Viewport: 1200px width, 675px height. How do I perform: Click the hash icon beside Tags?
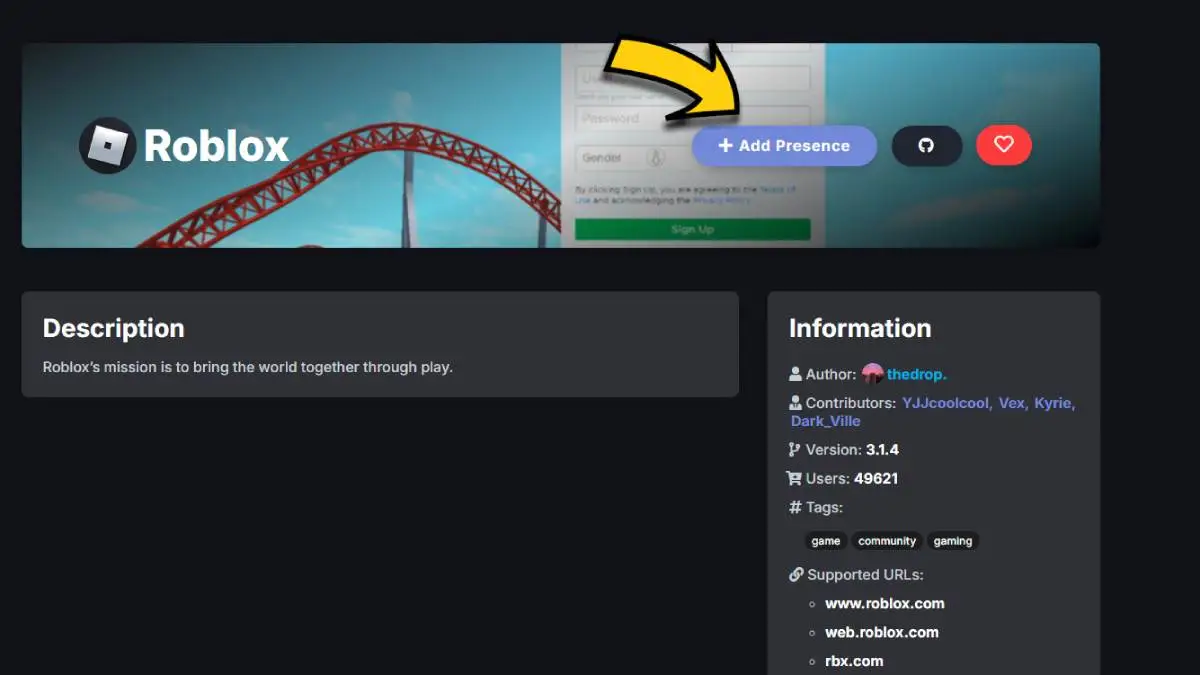pyautogui.click(x=796, y=507)
